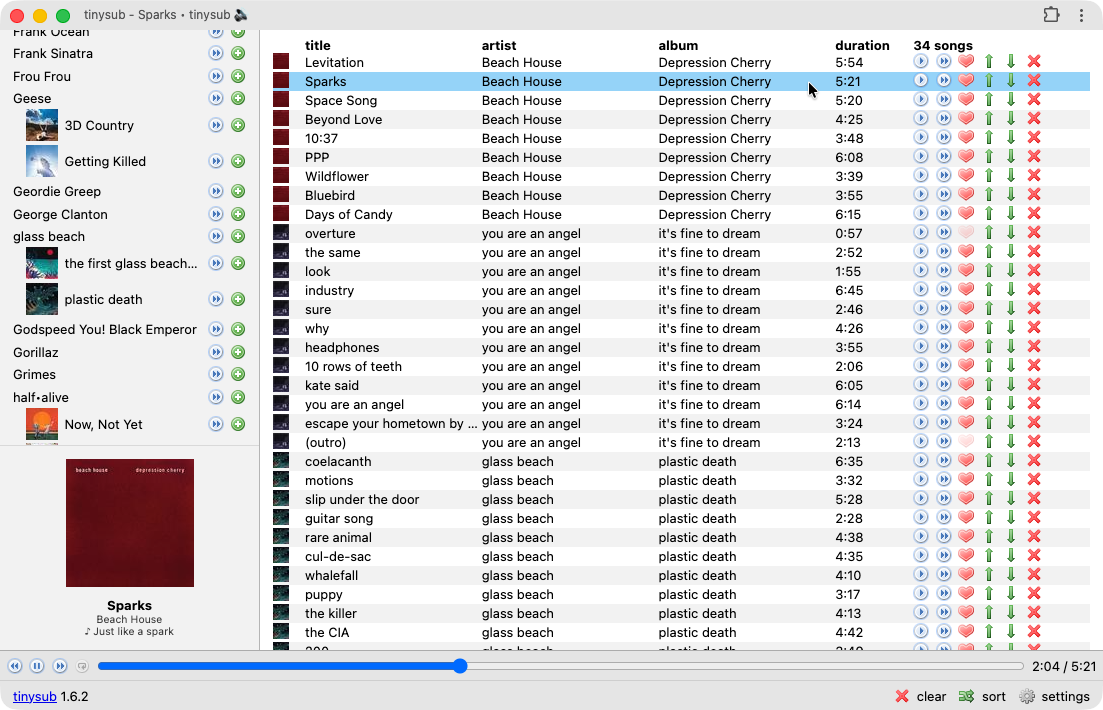The image size is (1103, 710).
Task: Queue Frank Sinatra to play next
Action: point(215,53)
